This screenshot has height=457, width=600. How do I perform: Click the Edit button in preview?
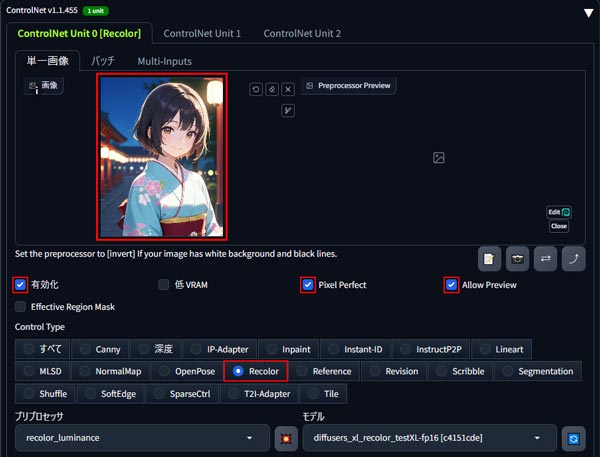pyautogui.click(x=559, y=212)
